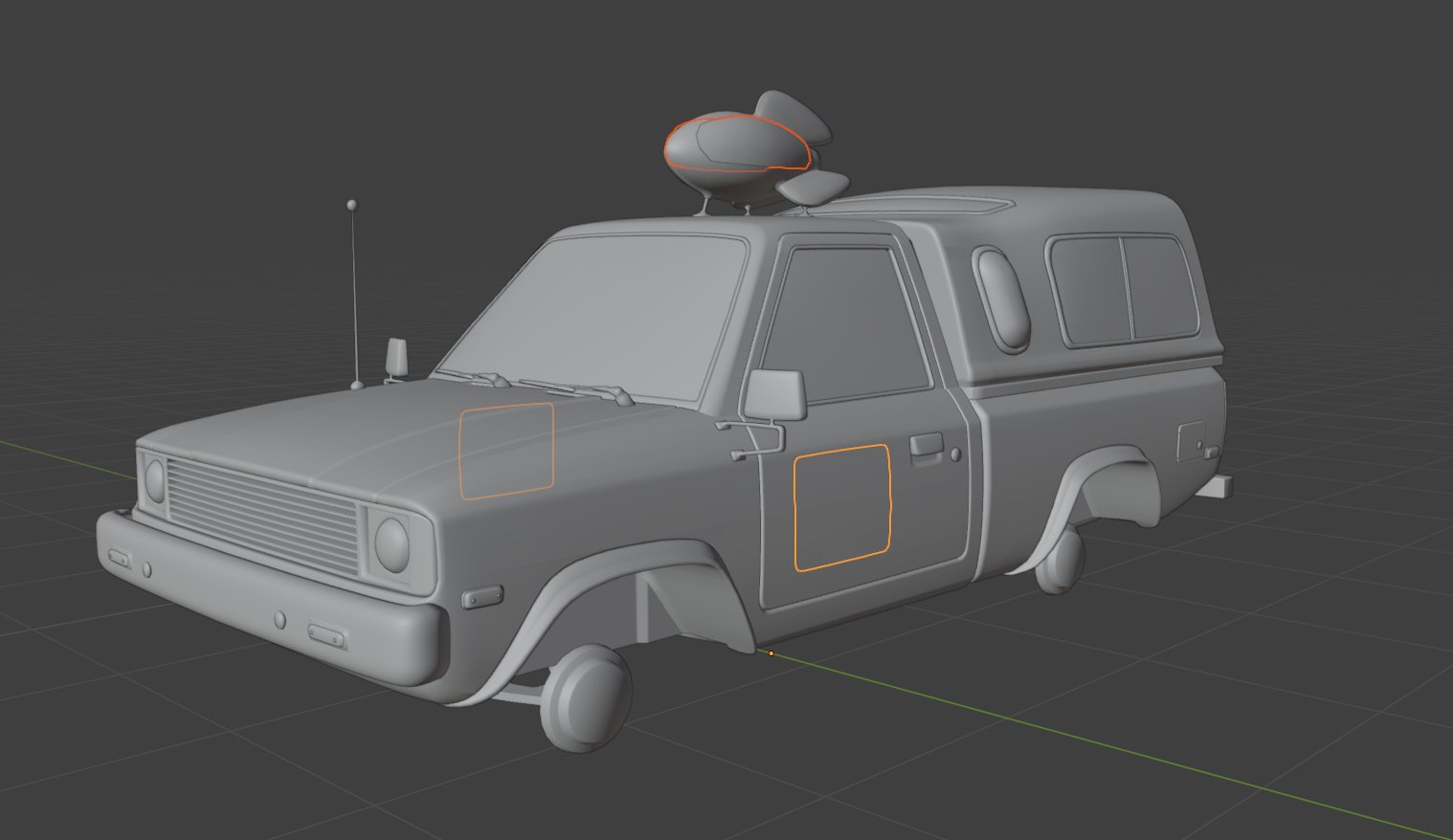The image size is (1453, 840).
Task: Select the headlight nearest the front wheel
Action: 392,543
